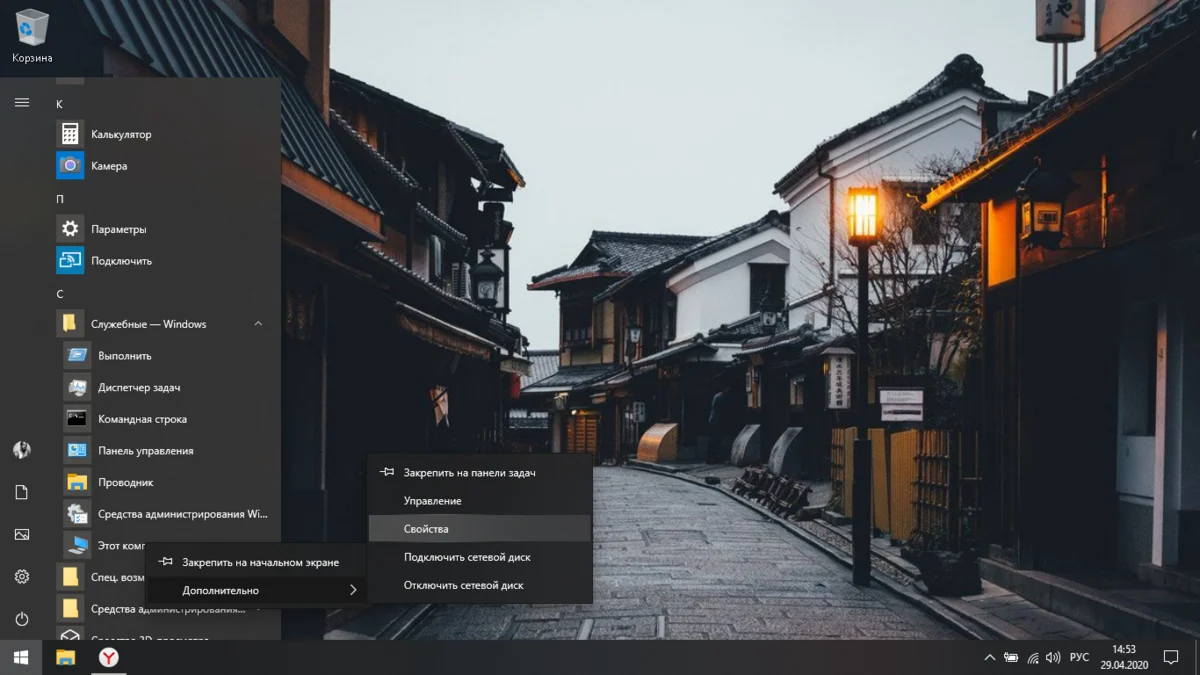
Task: Open Documents from the Start sidebar
Action: 22,492
